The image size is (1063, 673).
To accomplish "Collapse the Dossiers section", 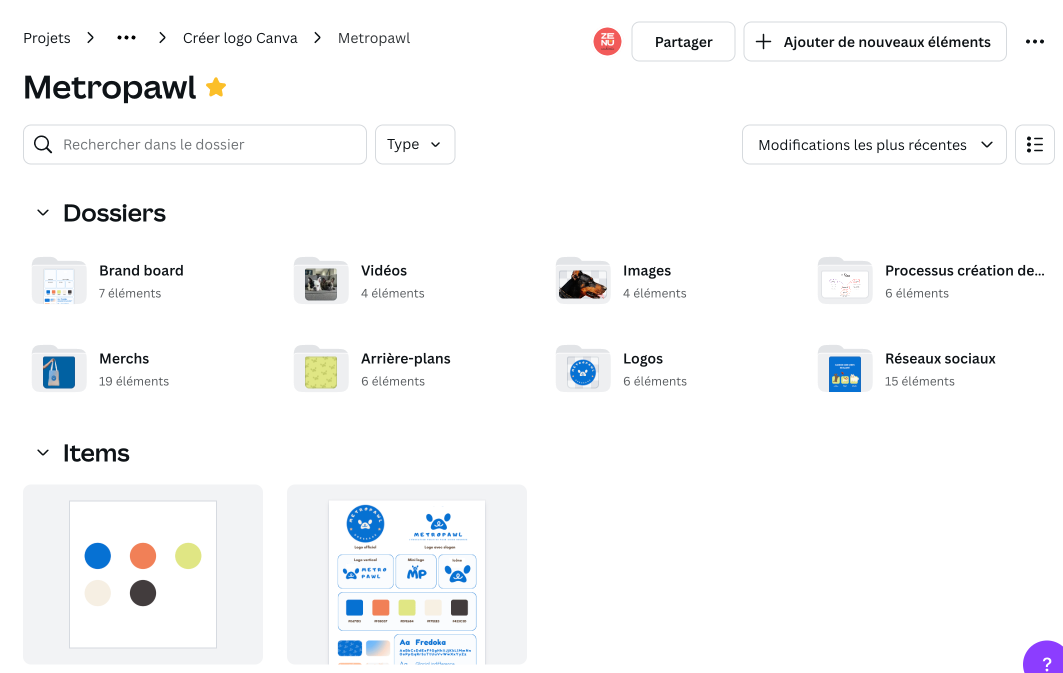I will click(42, 212).
